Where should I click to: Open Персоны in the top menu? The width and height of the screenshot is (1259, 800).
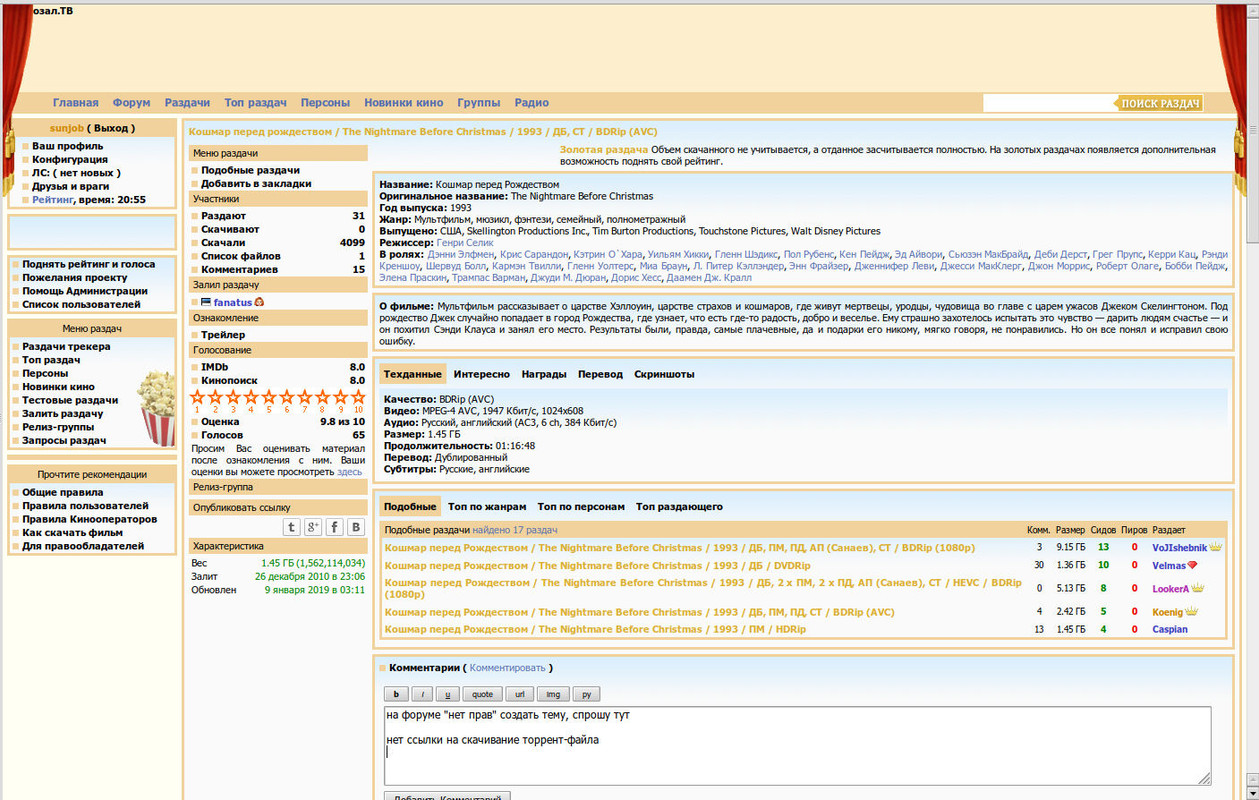[326, 103]
